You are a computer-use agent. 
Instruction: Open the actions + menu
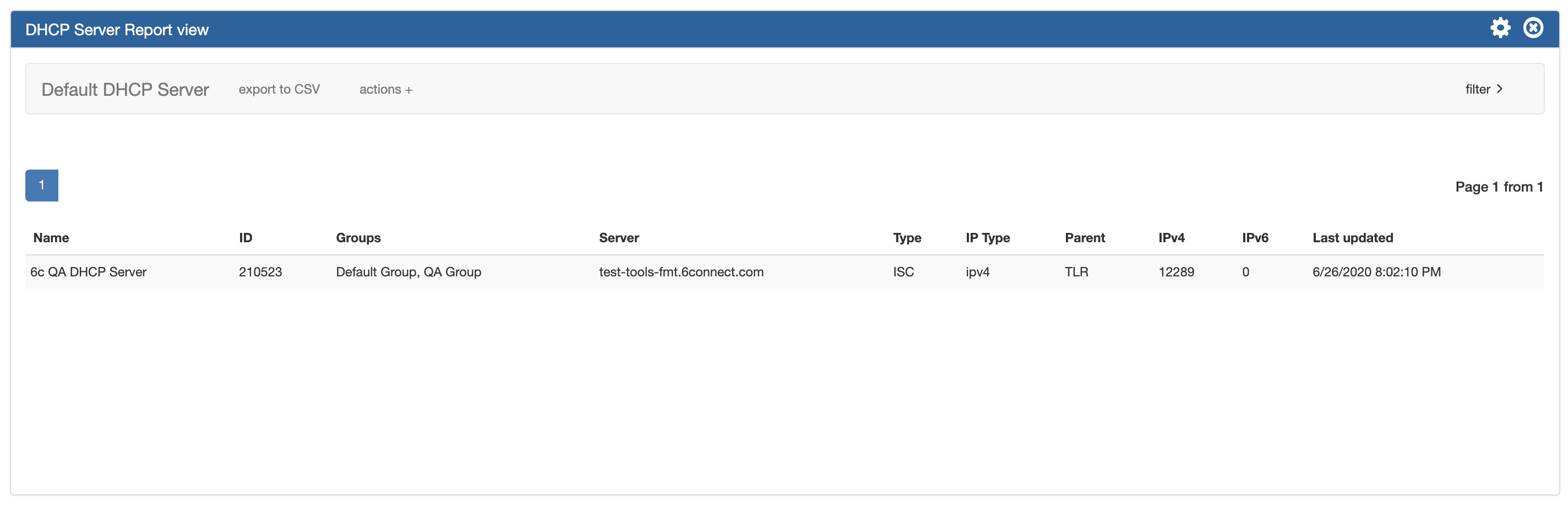385,90
